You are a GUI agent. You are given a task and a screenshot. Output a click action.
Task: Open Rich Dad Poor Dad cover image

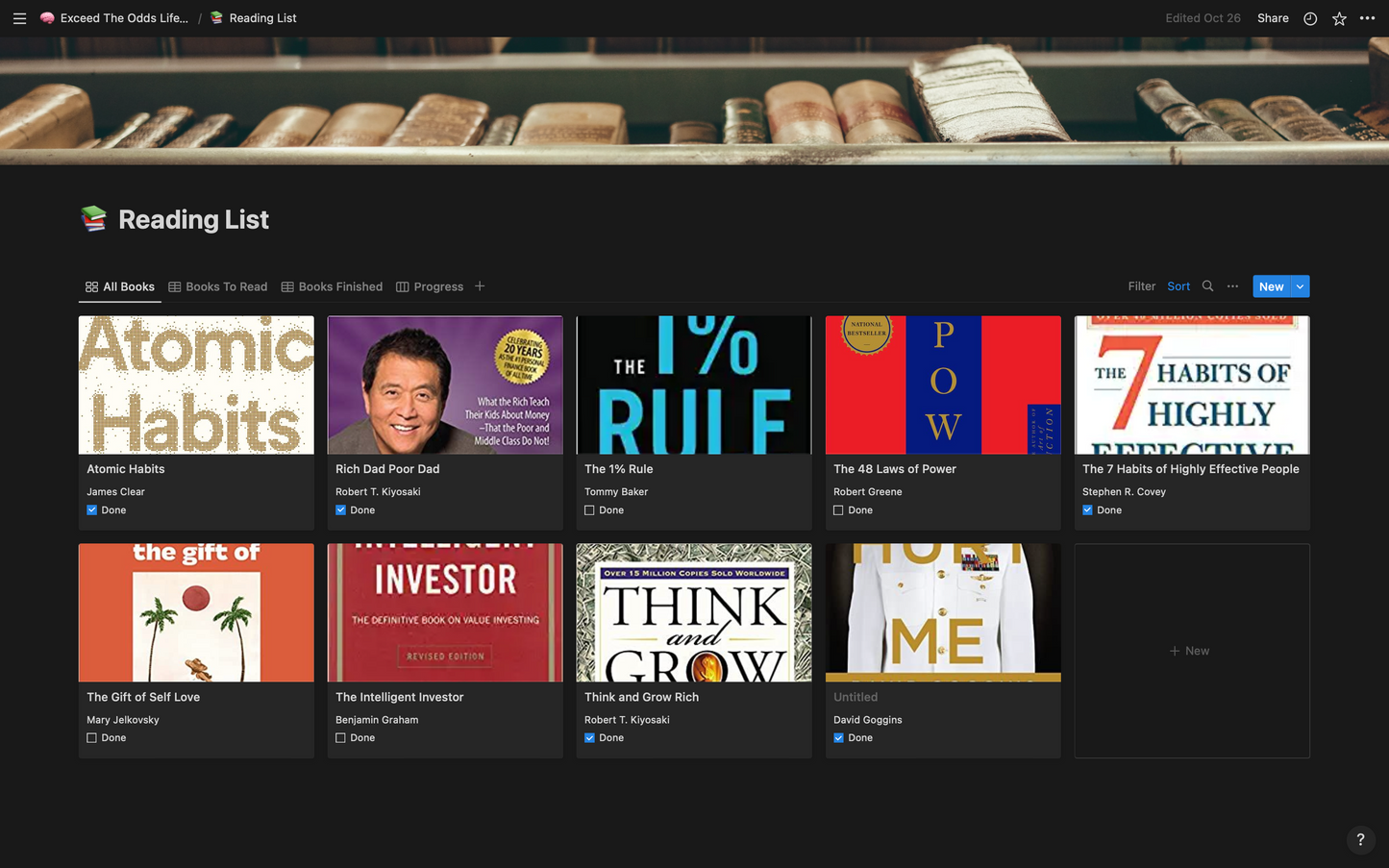(x=445, y=384)
